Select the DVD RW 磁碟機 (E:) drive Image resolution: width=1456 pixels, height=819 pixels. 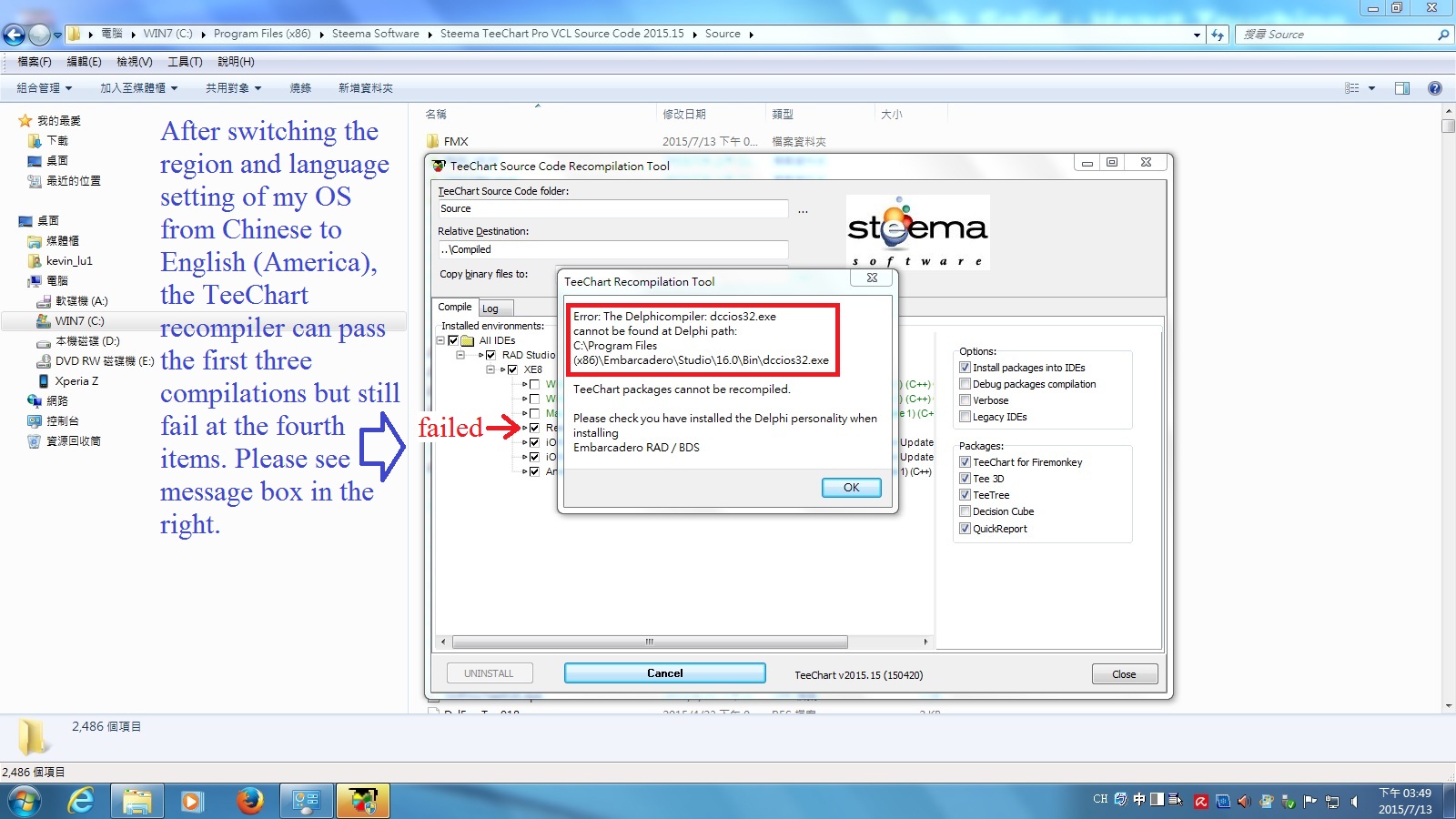tap(105, 361)
